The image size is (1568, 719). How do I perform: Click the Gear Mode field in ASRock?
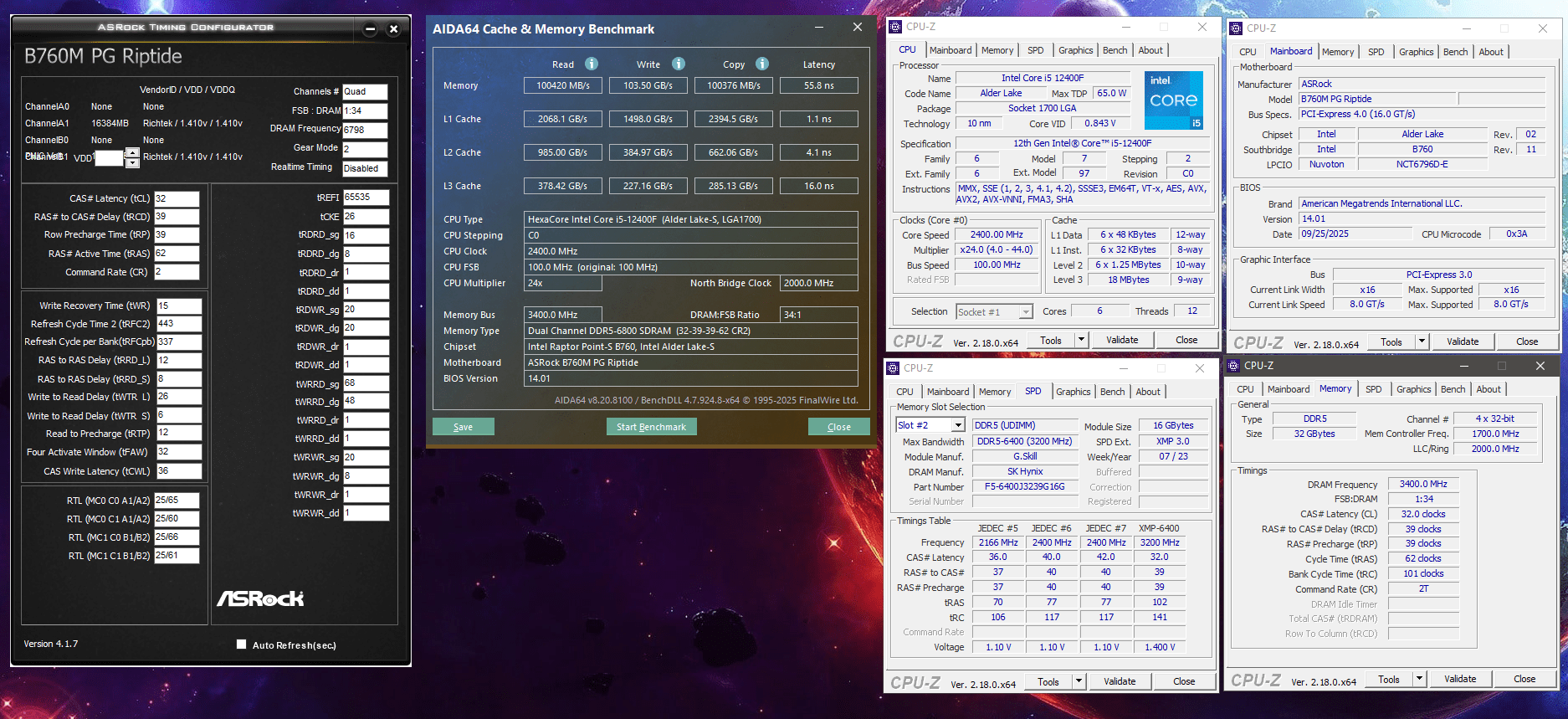click(x=365, y=149)
